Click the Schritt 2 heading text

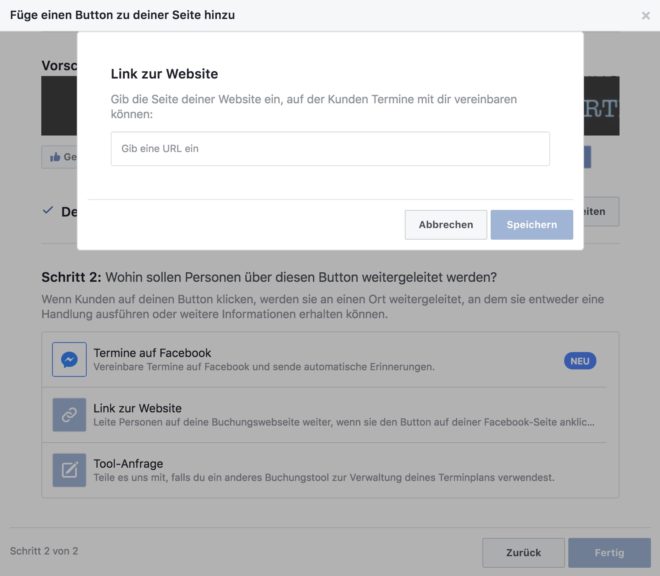(x=269, y=277)
